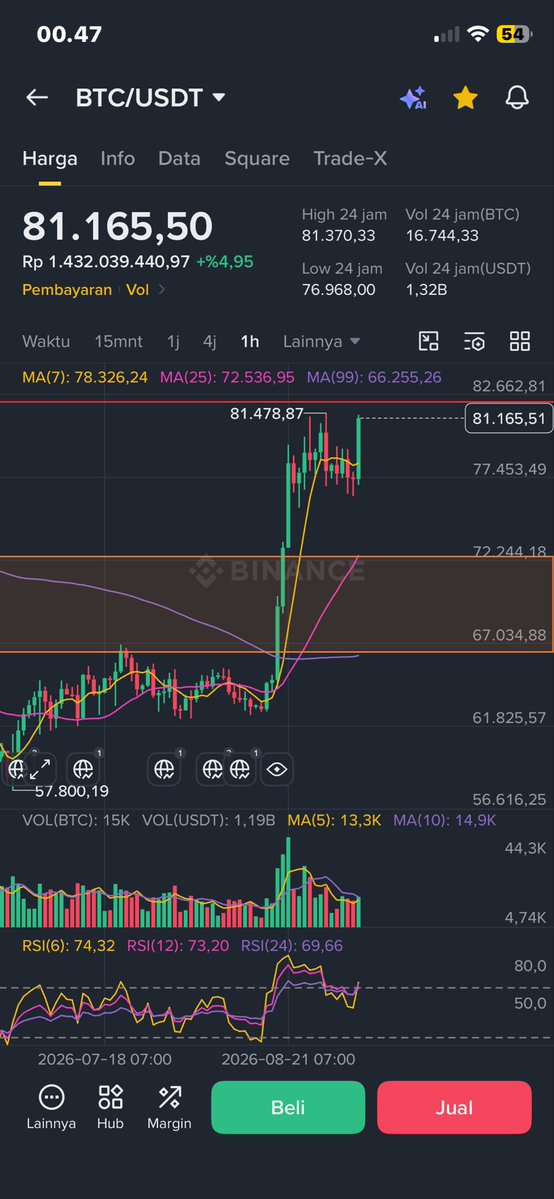Tap the Vol 24 jam(USDT) value 1,32B
The height and width of the screenshot is (1199, 554).
426,290
